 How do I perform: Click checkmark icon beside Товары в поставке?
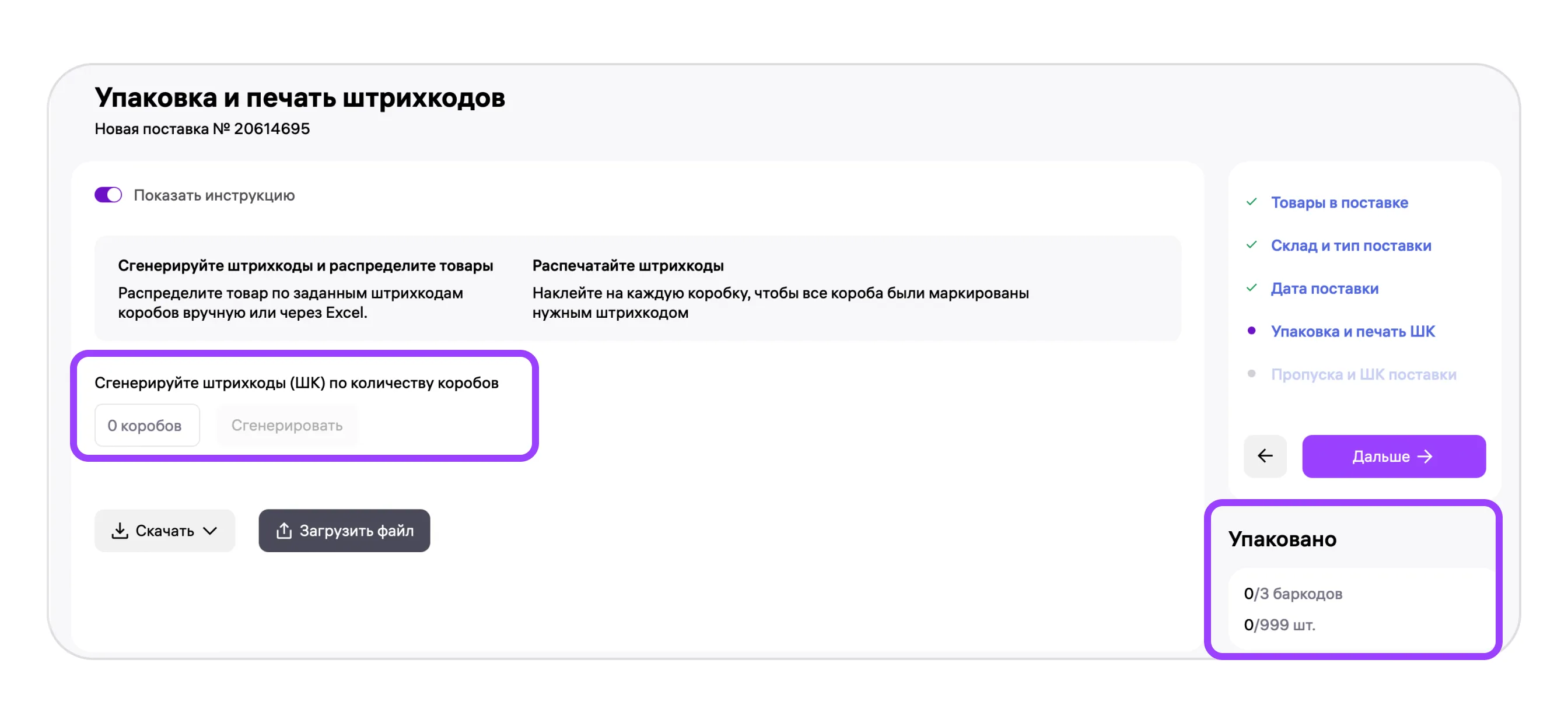pyautogui.click(x=1251, y=201)
